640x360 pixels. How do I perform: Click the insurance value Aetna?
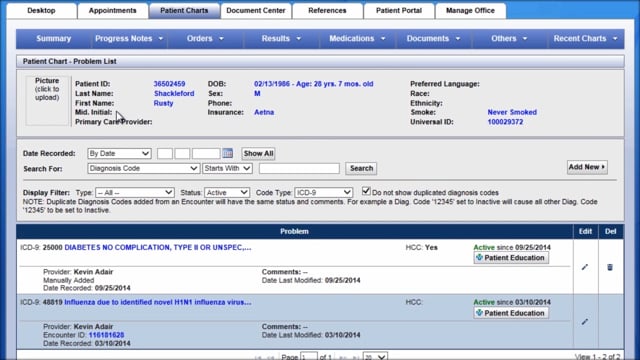[264, 112]
